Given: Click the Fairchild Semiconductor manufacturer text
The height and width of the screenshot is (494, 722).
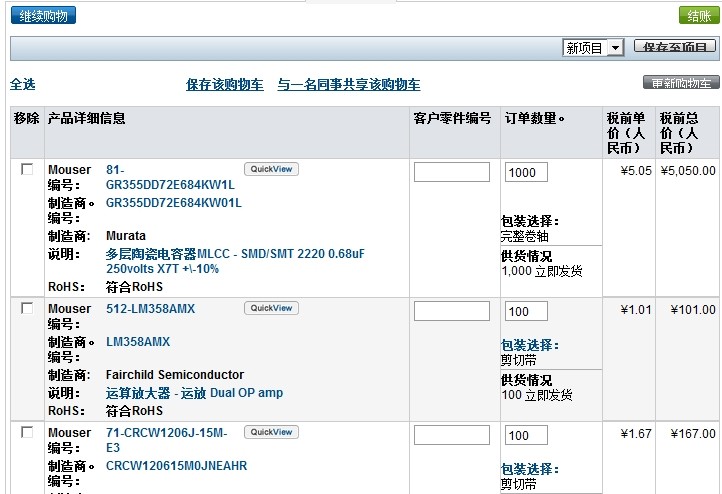Looking at the screenshot, I should tap(175, 375).
